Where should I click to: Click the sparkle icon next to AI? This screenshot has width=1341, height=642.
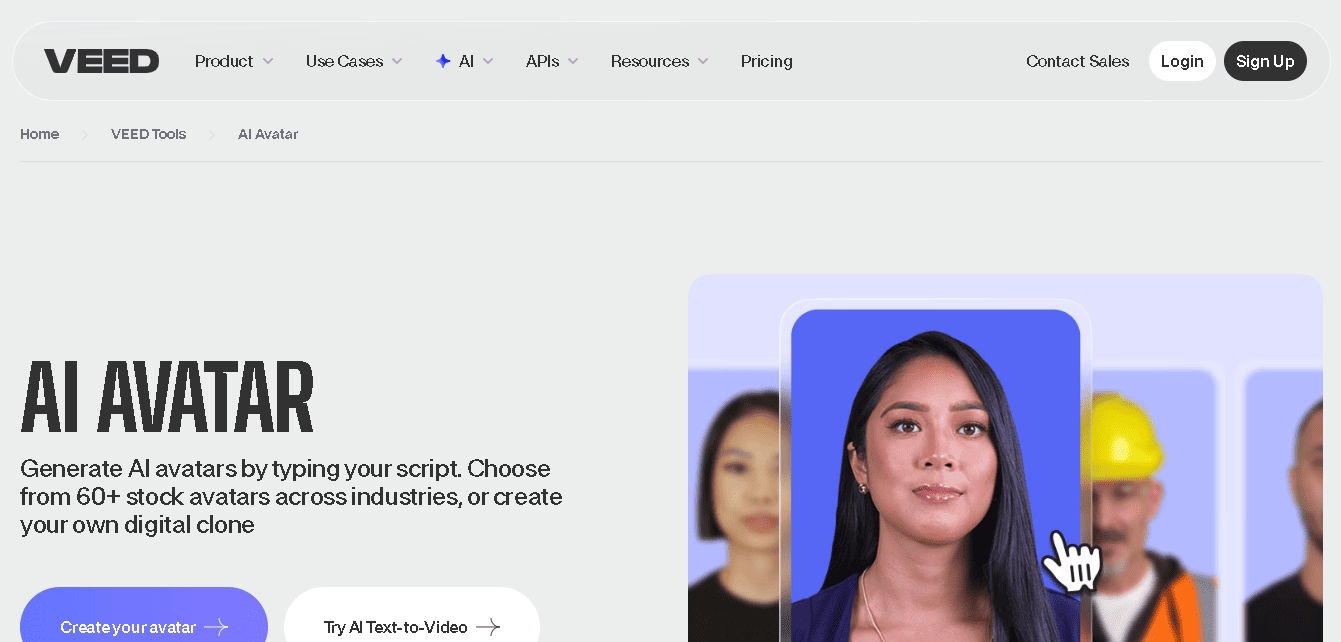[443, 61]
